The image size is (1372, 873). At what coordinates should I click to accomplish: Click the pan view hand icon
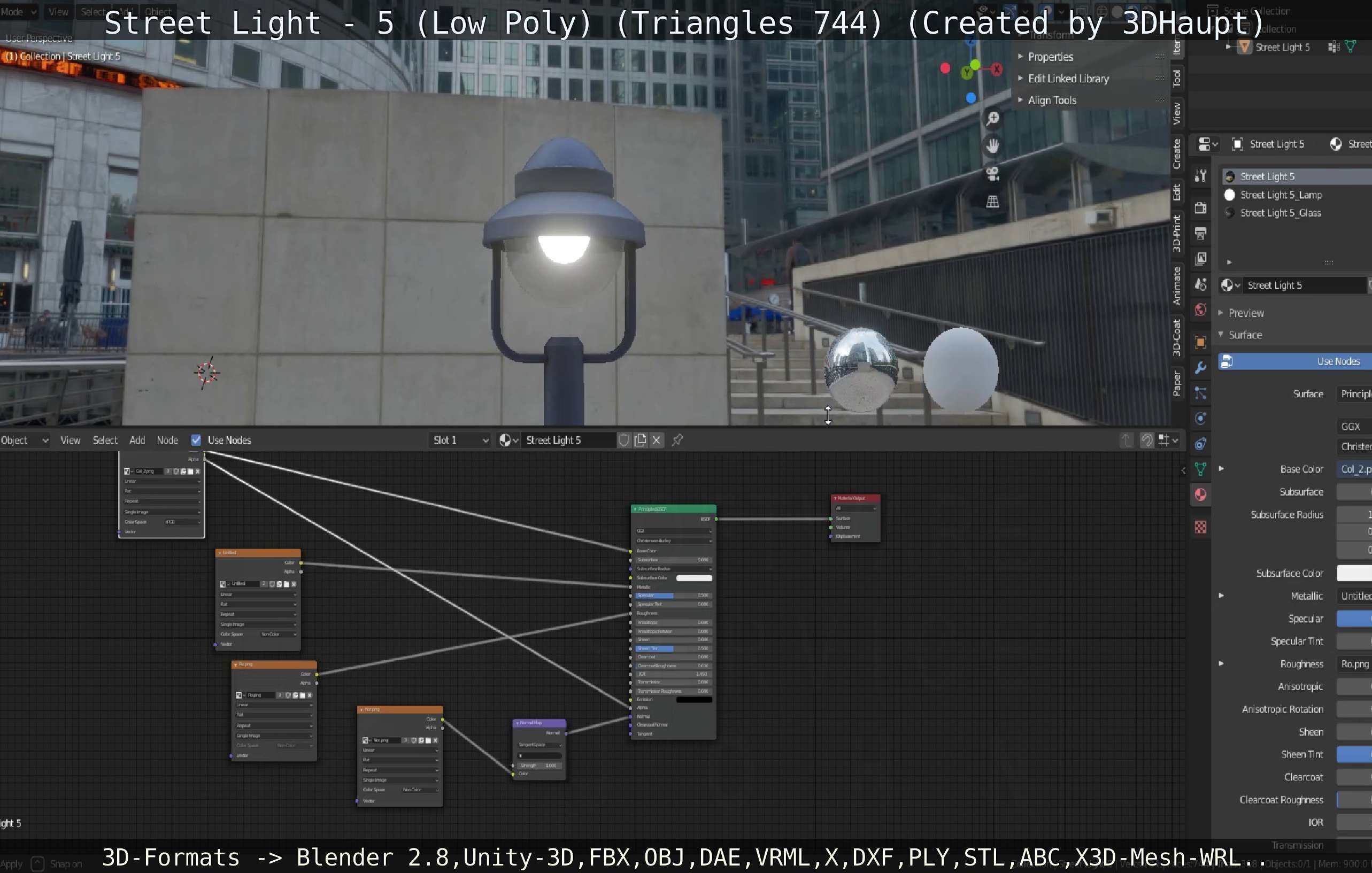(992, 146)
